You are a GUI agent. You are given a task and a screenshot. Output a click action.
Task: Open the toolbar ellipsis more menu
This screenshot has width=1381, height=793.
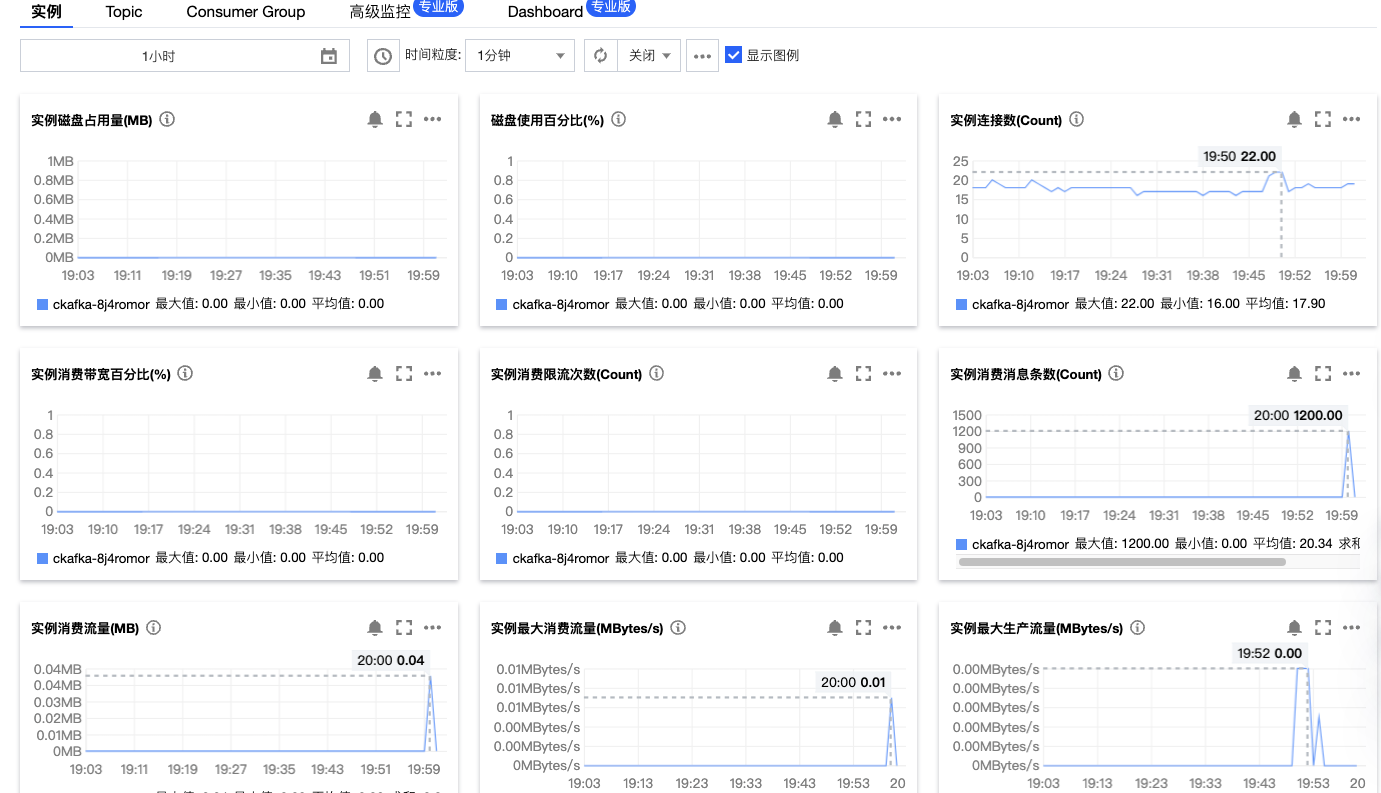point(703,56)
